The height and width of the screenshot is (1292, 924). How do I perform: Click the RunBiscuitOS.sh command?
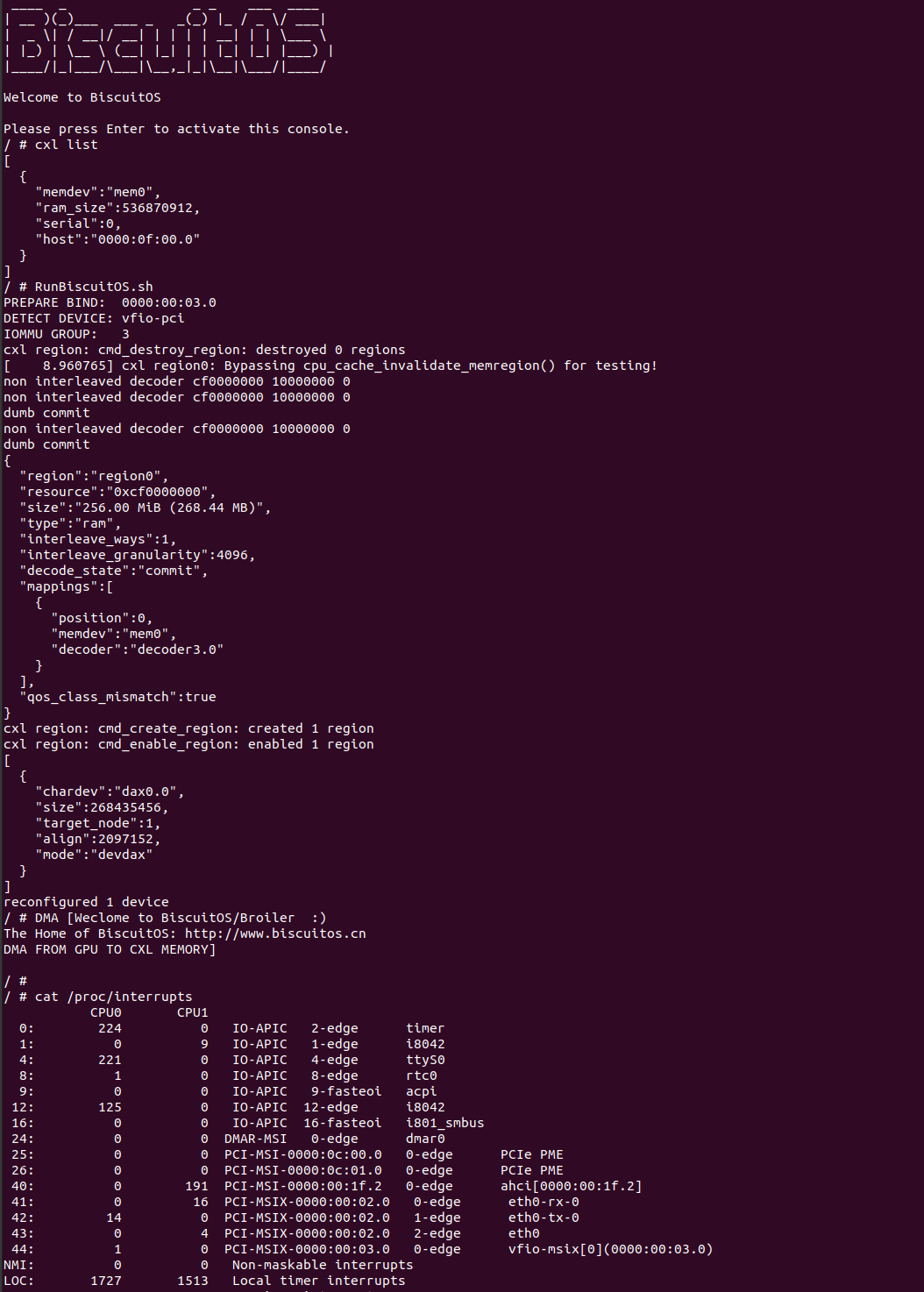pos(94,287)
